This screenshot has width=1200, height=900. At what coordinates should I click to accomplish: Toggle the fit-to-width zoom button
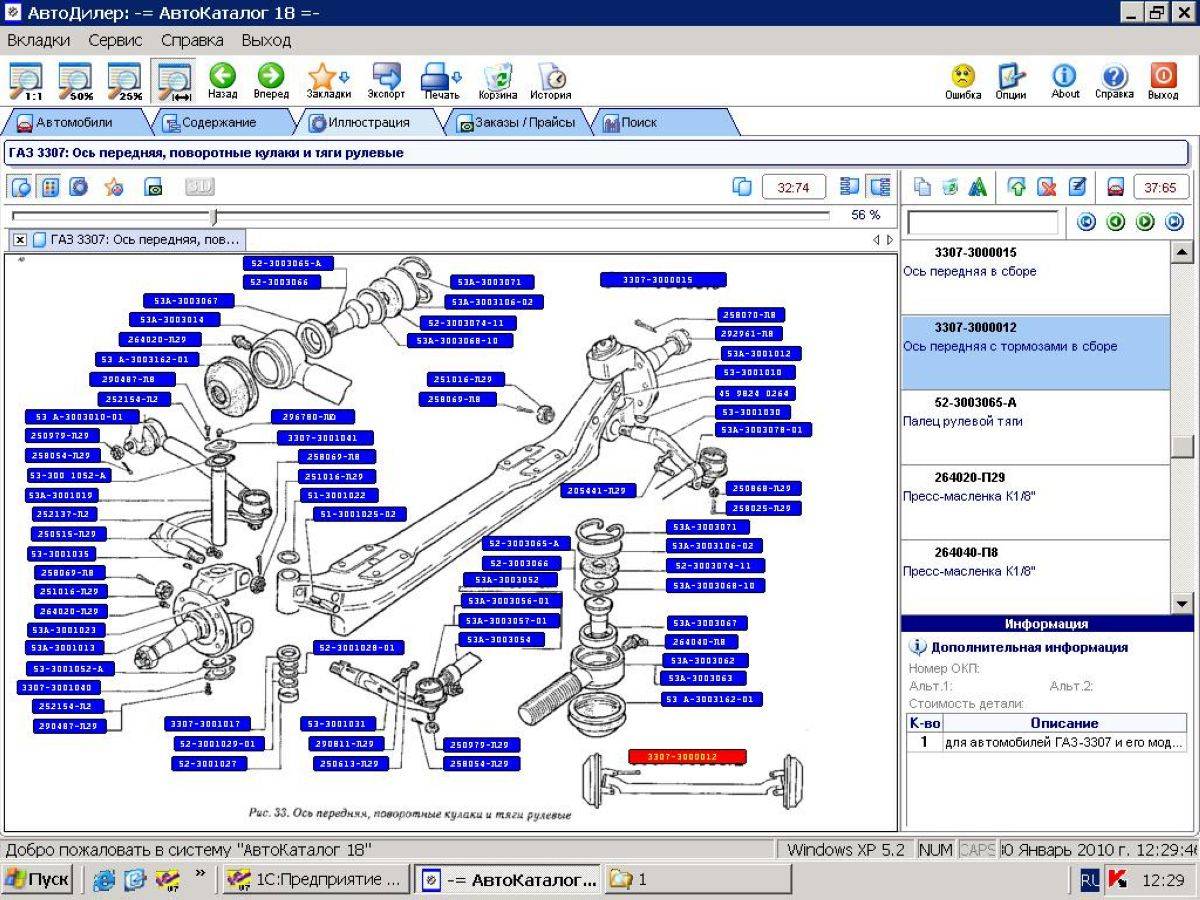pyautogui.click(x=175, y=81)
